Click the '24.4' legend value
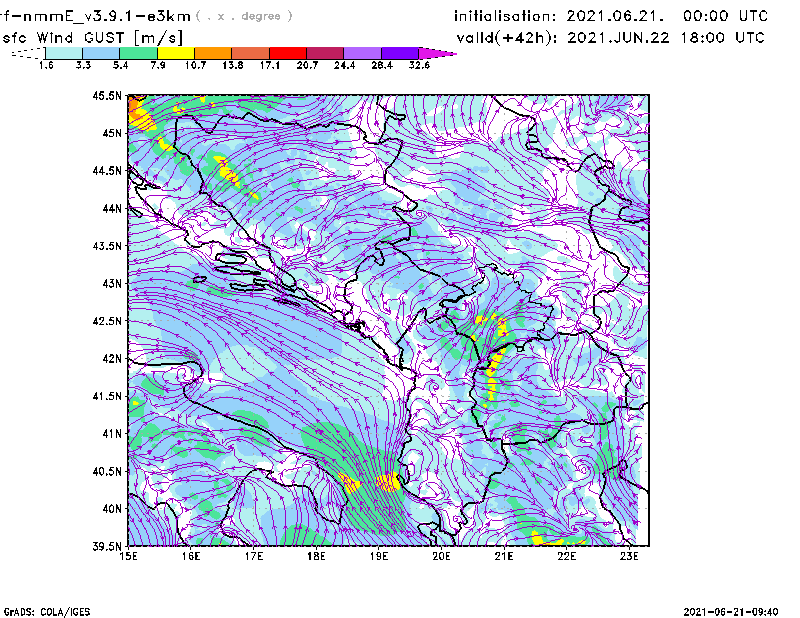 [344, 65]
